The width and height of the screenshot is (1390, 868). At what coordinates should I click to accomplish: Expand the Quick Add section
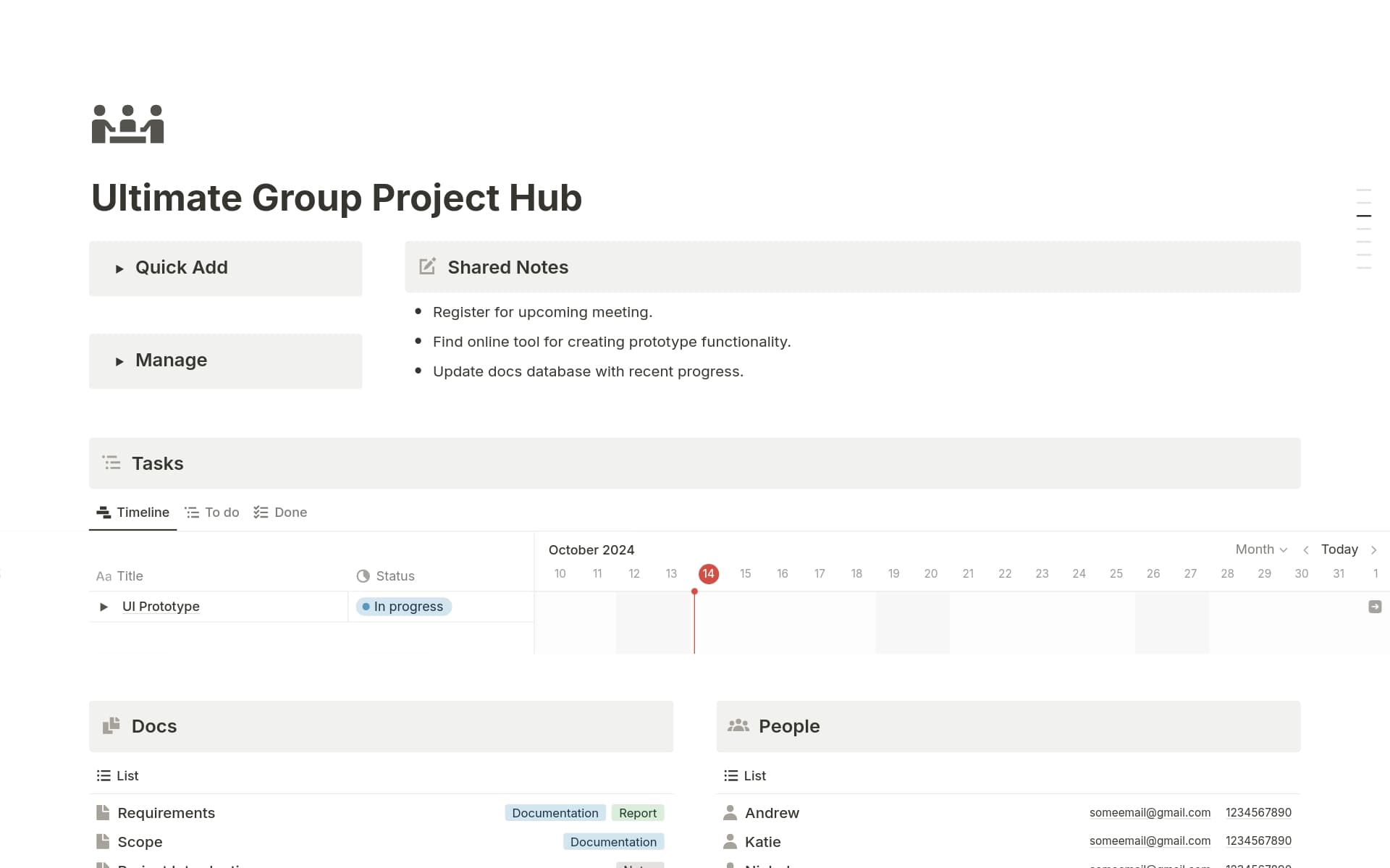(120, 269)
